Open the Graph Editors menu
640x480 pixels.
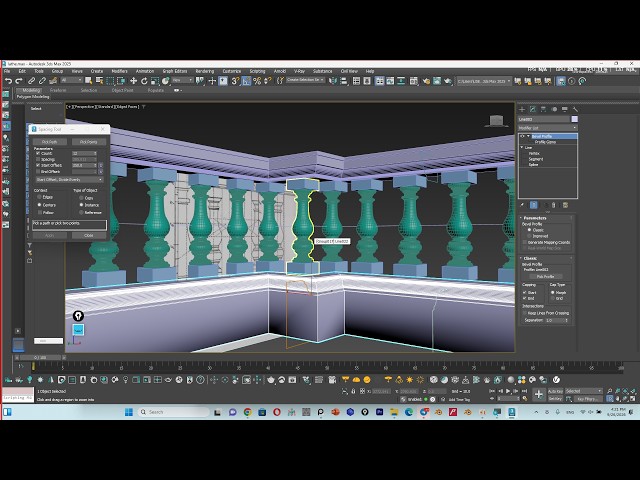(175, 71)
